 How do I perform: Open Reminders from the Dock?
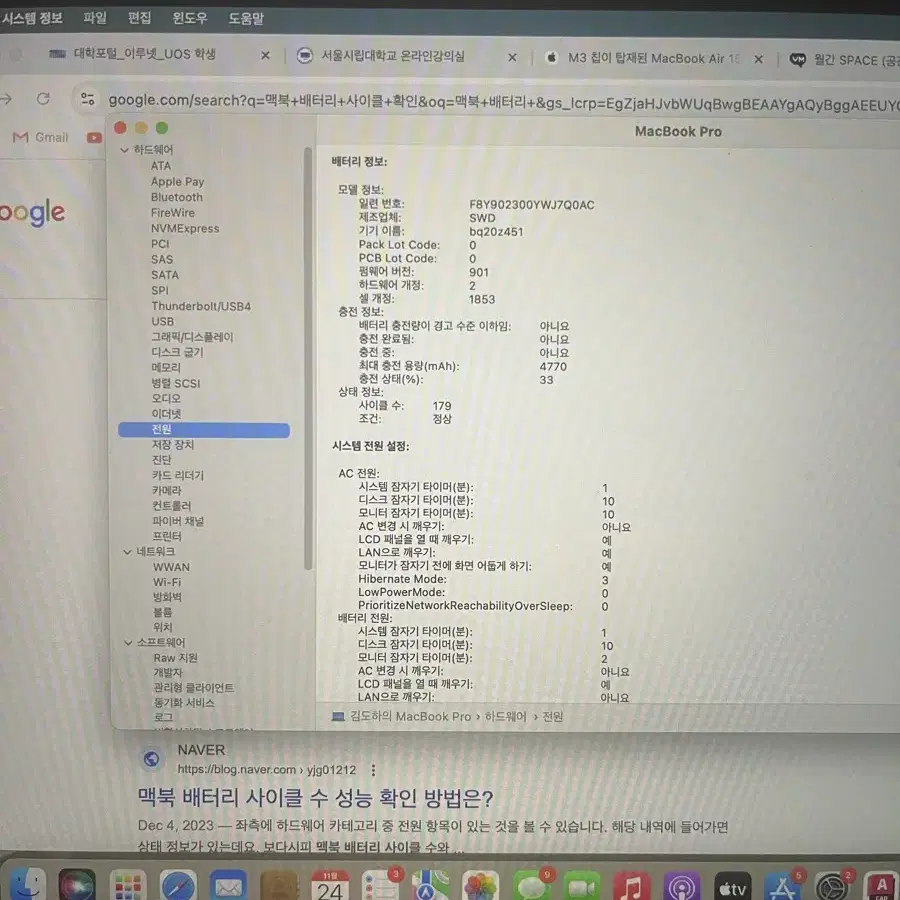point(380,886)
